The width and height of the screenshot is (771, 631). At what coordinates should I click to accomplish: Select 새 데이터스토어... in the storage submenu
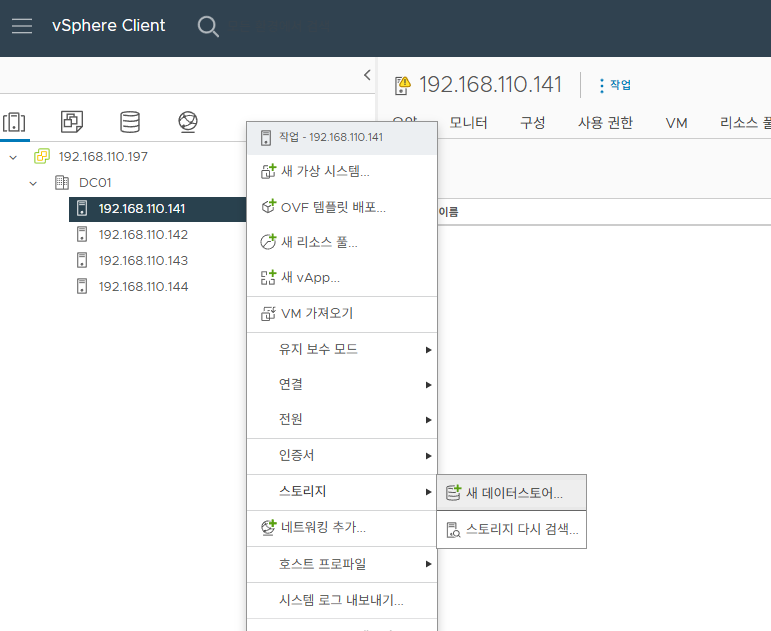point(511,492)
